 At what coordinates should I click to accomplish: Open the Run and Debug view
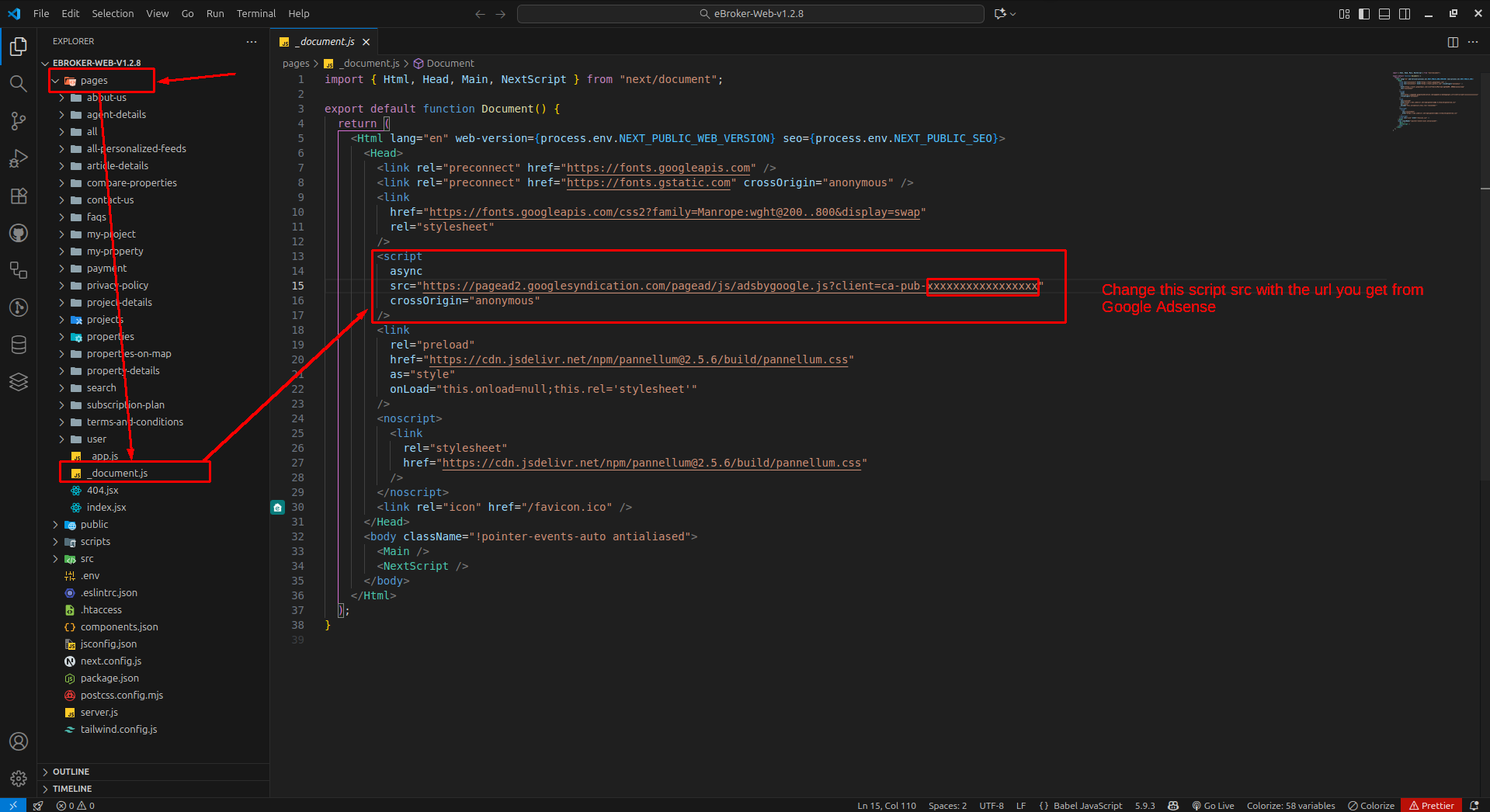18,158
